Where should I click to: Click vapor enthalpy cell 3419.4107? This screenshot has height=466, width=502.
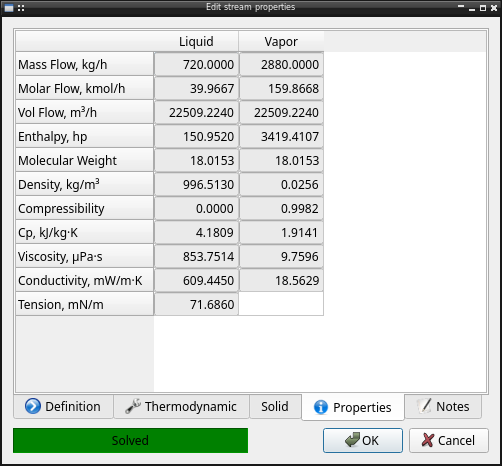click(x=281, y=136)
